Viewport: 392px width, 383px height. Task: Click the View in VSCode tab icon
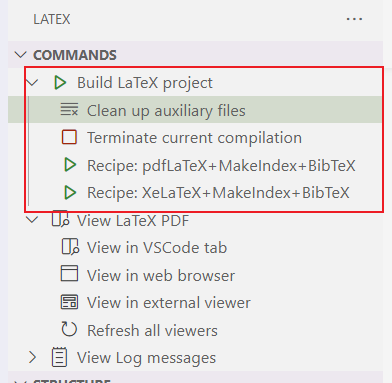pyautogui.click(x=70, y=247)
